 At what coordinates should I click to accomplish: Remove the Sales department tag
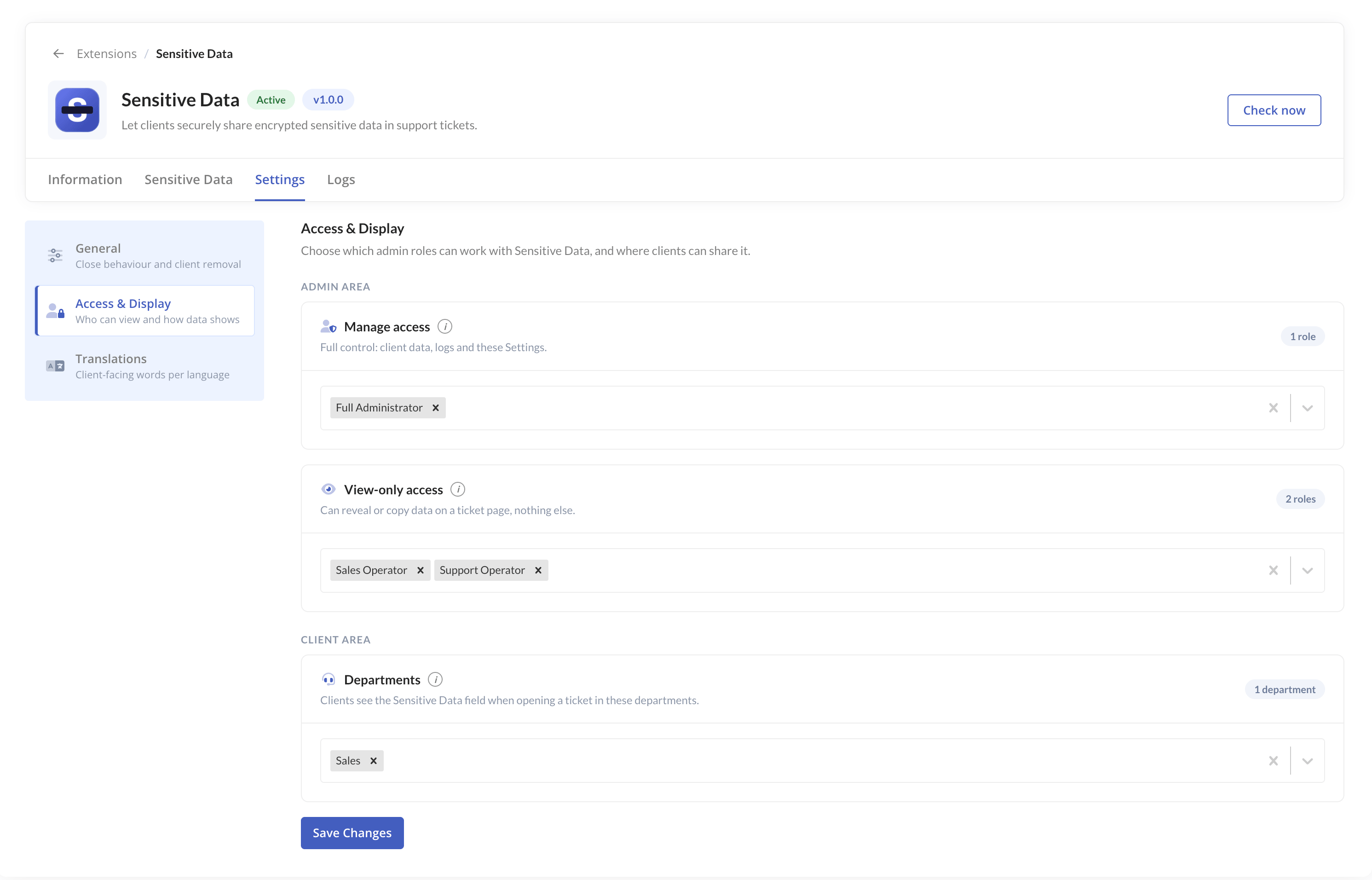coord(374,761)
